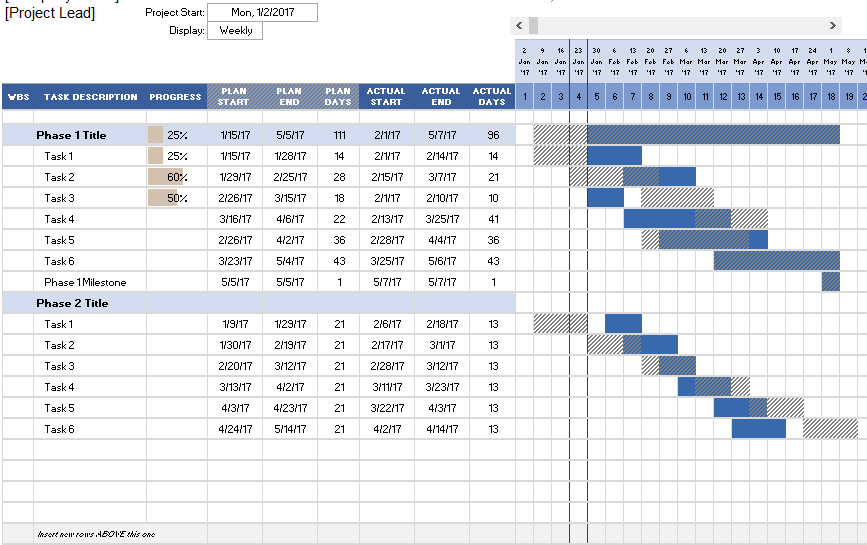Select the PLAN DAYS column header
Viewport: 867px width, 545px height.
(x=338, y=97)
